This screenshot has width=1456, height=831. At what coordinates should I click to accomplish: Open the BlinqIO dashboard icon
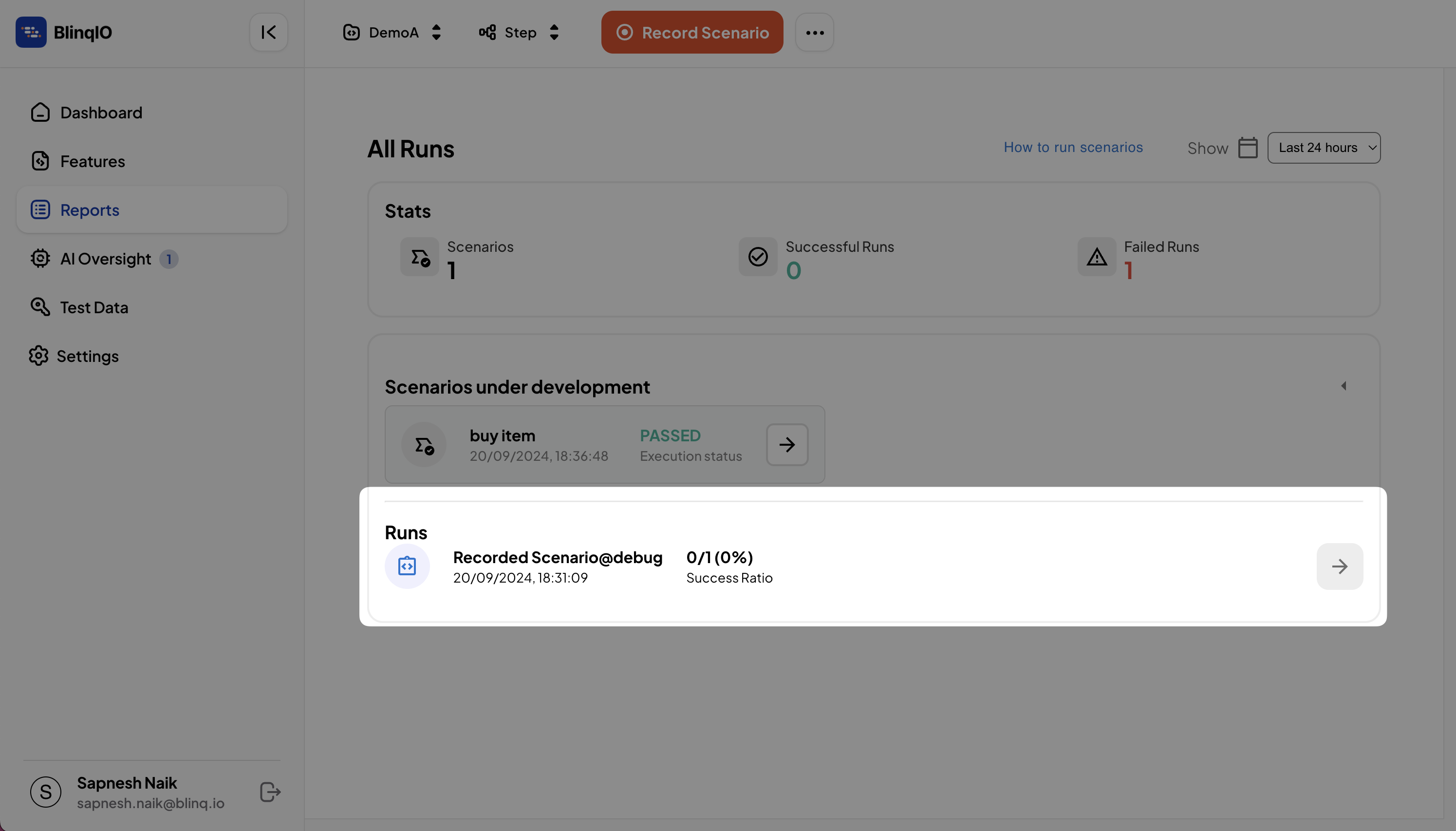[x=31, y=31]
